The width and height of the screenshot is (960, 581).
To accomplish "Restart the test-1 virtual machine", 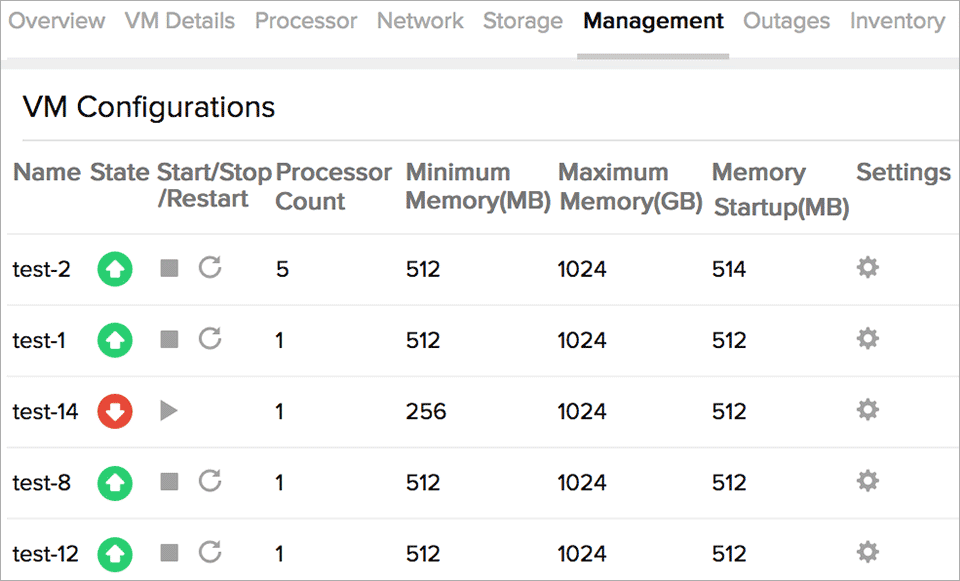I will click(209, 340).
